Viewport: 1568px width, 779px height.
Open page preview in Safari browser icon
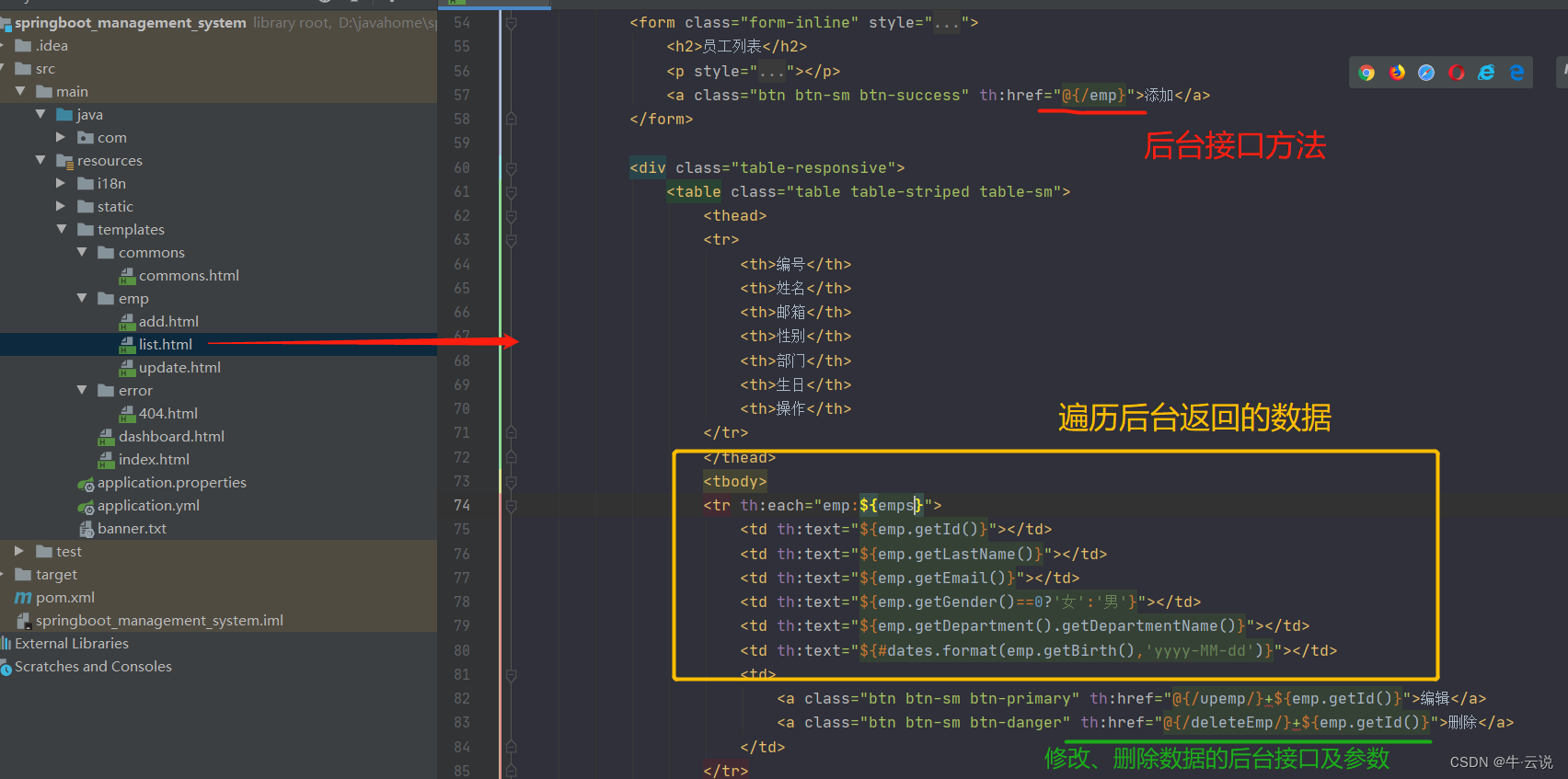[1426, 73]
